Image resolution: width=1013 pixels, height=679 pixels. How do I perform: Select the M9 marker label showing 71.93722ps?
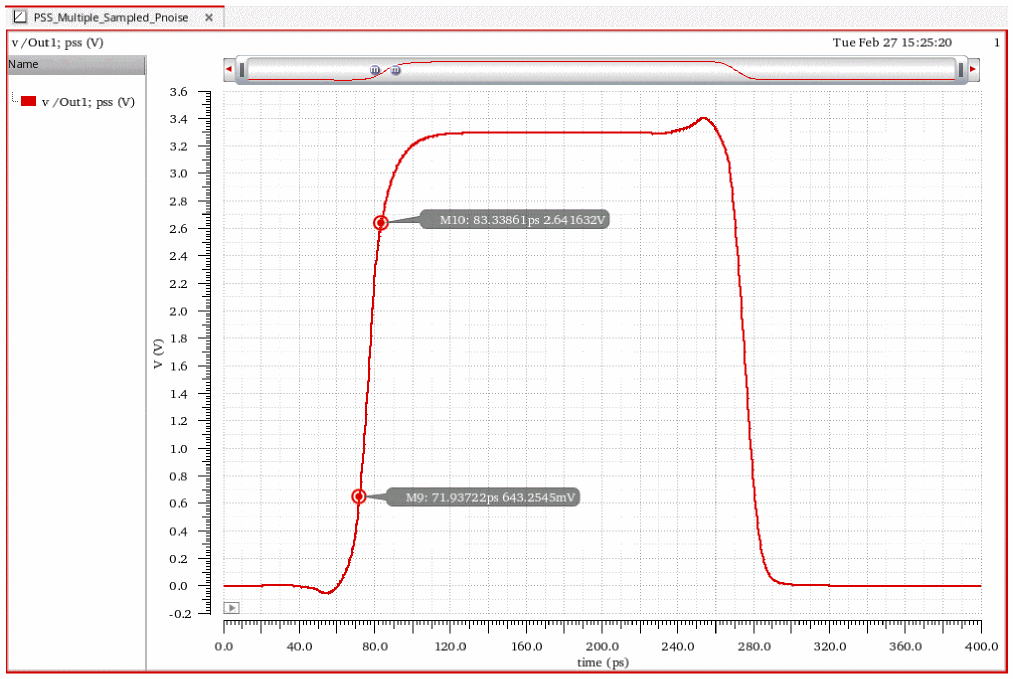(x=491, y=497)
